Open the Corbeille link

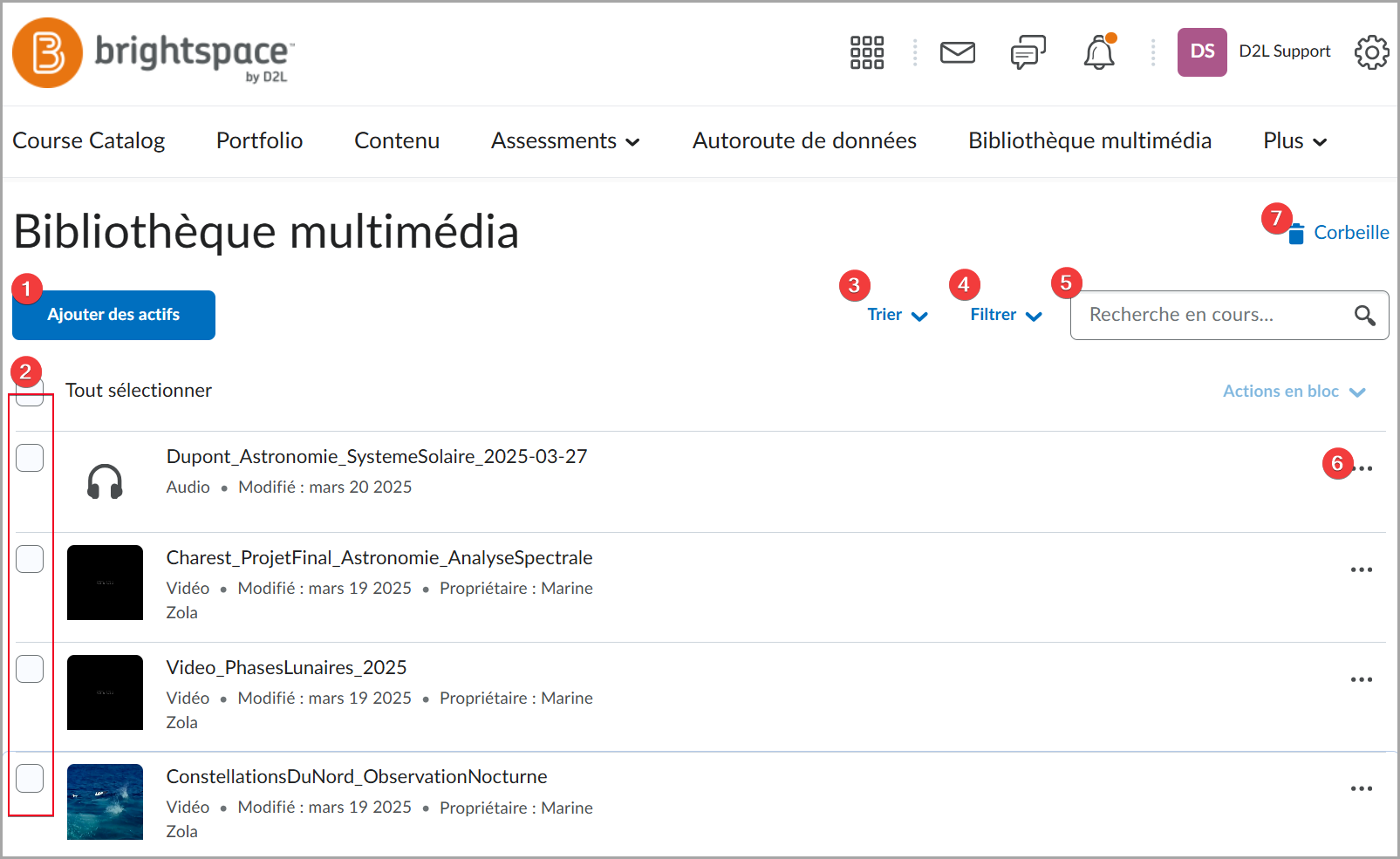1339,233
